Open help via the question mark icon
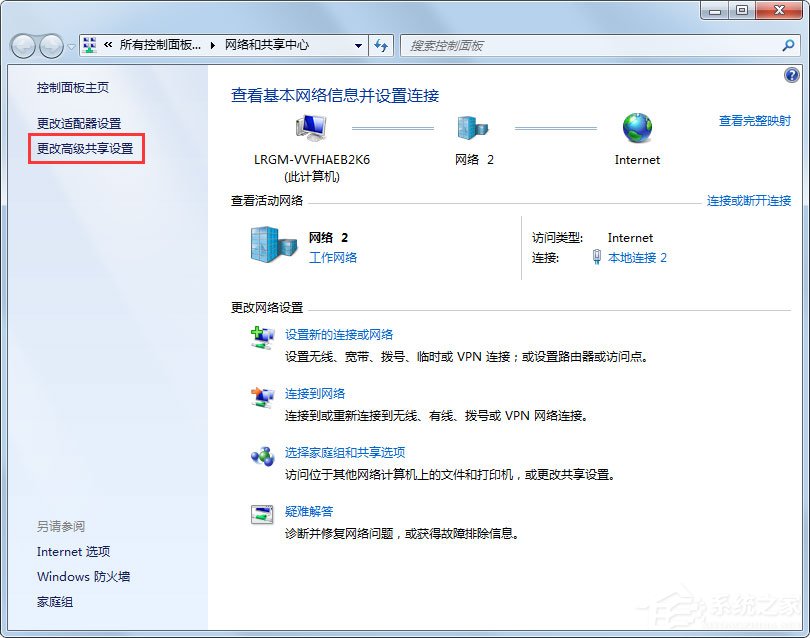The image size is (810, 638). [792, 75]
